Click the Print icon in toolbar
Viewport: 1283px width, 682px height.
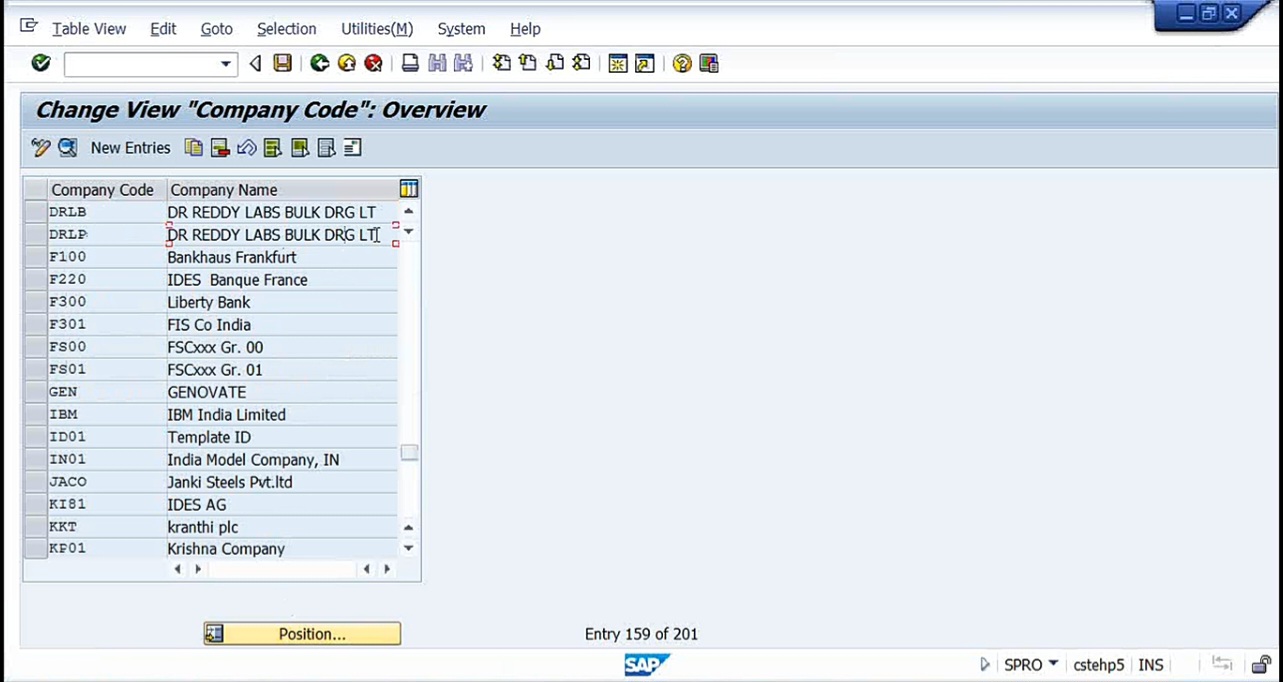410,63
